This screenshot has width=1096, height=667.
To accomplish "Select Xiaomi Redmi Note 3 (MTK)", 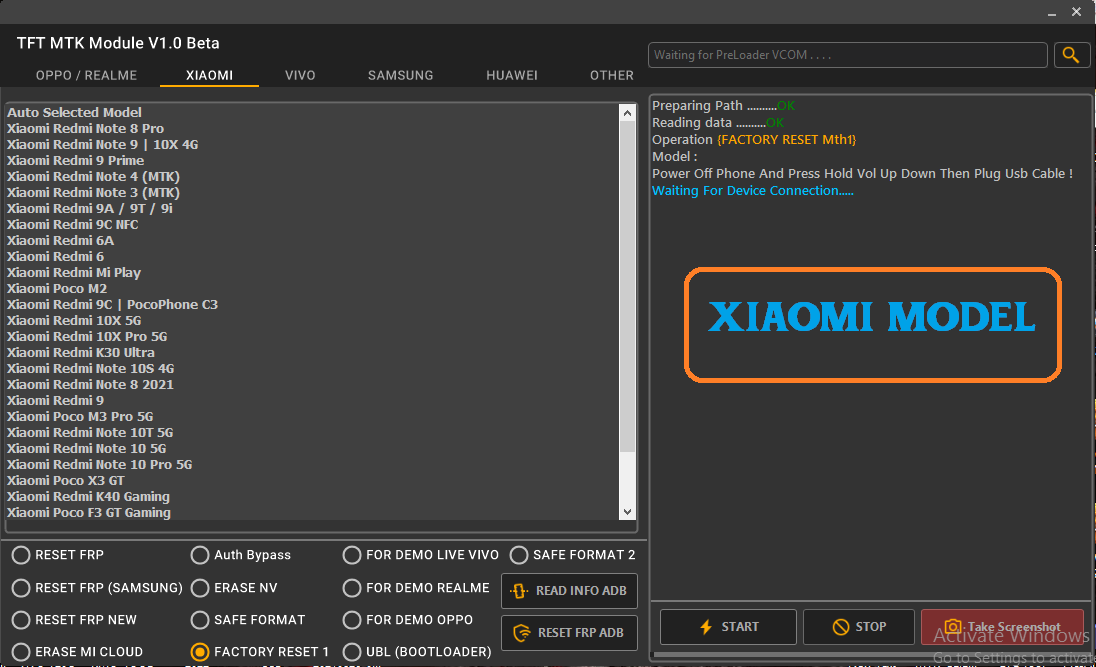I will [x=94, y=193].
